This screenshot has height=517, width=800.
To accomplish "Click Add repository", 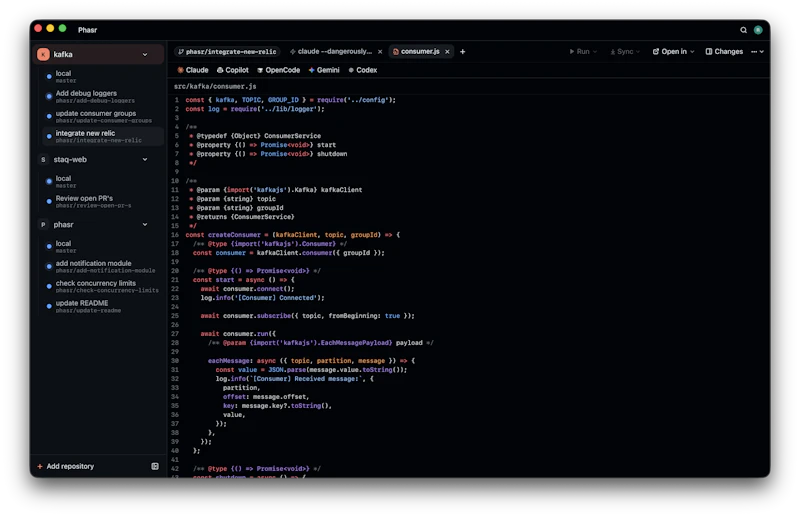I will point(70,466).
